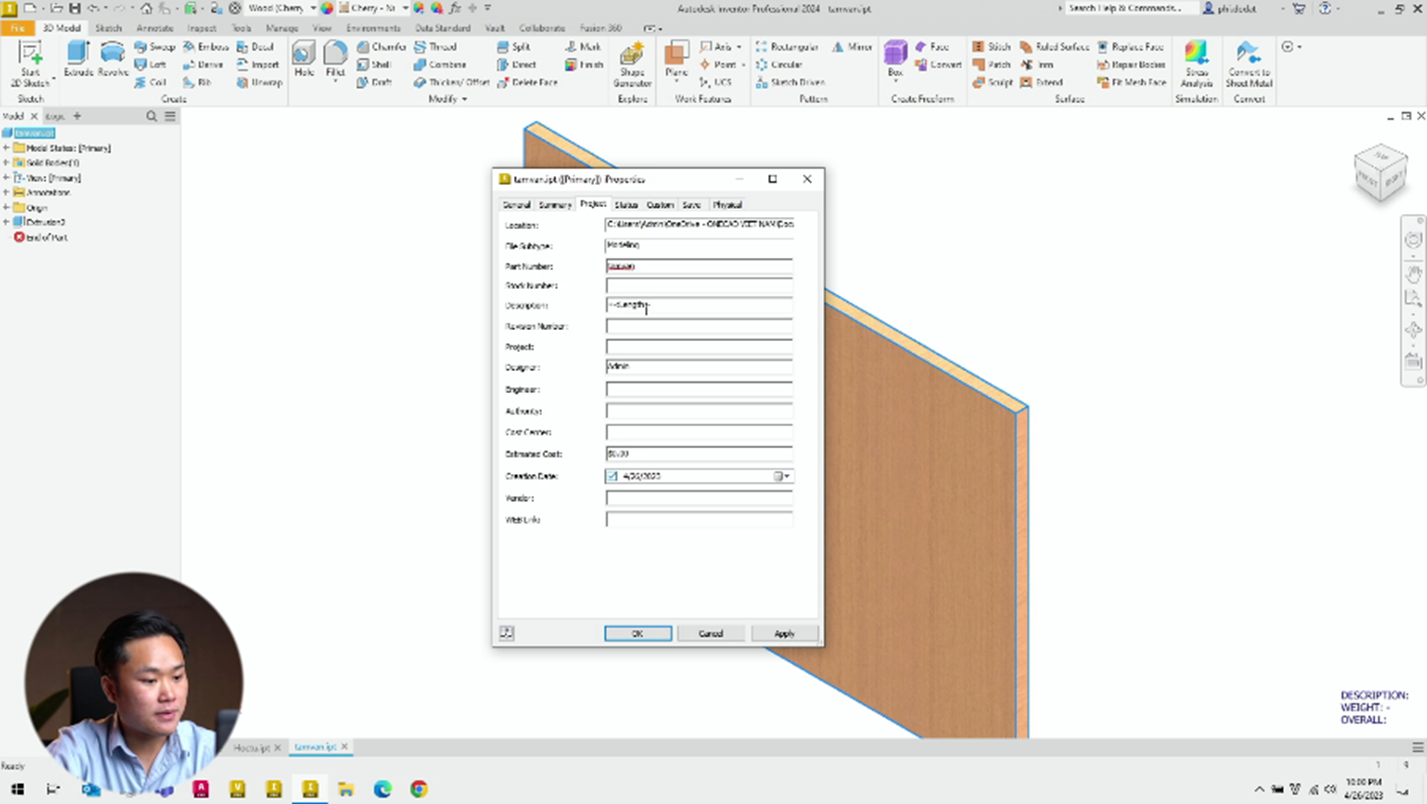Click the Replace Face tool
Screen dimensions: 1427x804
[x=1130, y=47]
